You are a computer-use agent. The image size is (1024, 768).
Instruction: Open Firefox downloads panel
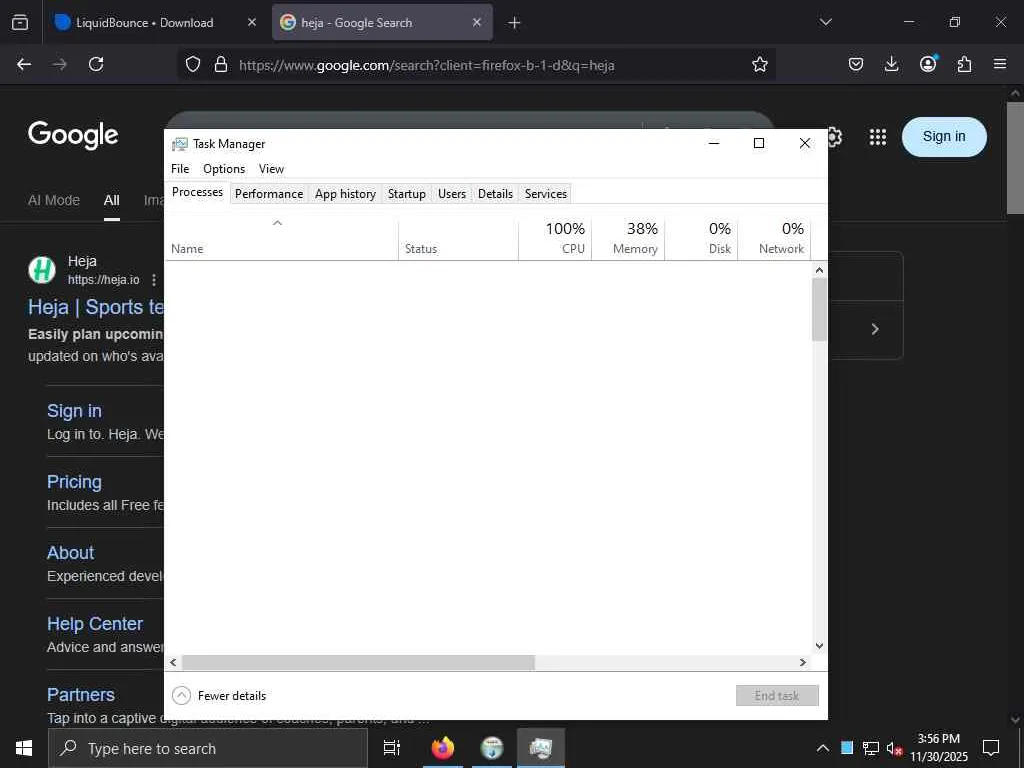(x=891, y=64)
